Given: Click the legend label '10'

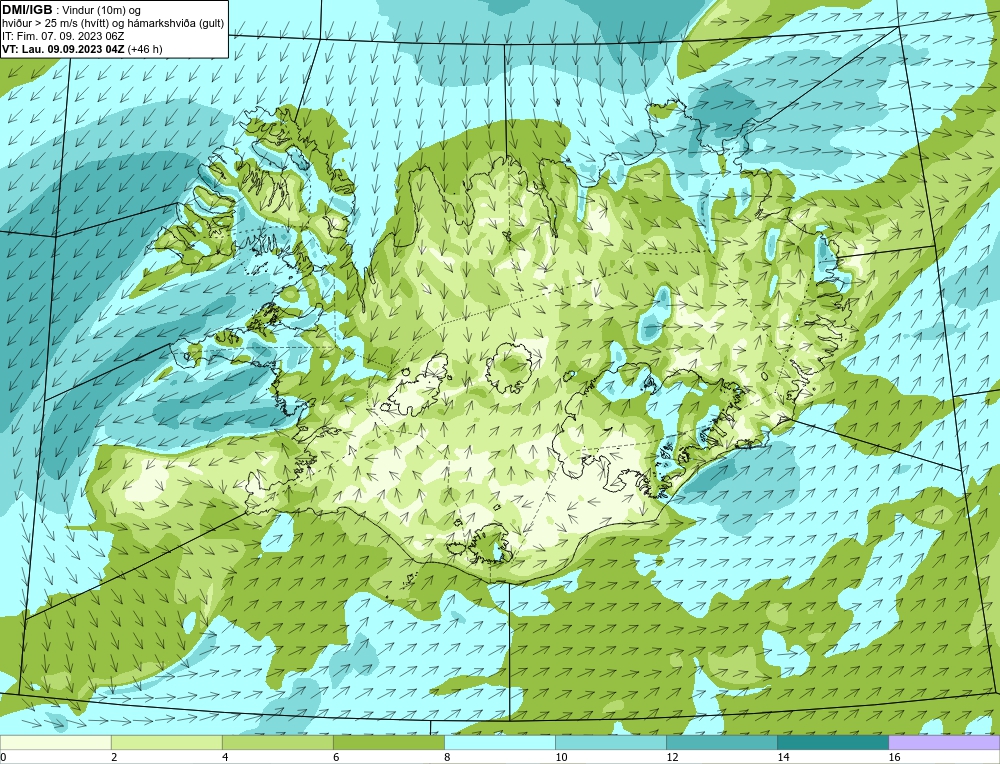Looking at the screenshot, I should (561, 757).
